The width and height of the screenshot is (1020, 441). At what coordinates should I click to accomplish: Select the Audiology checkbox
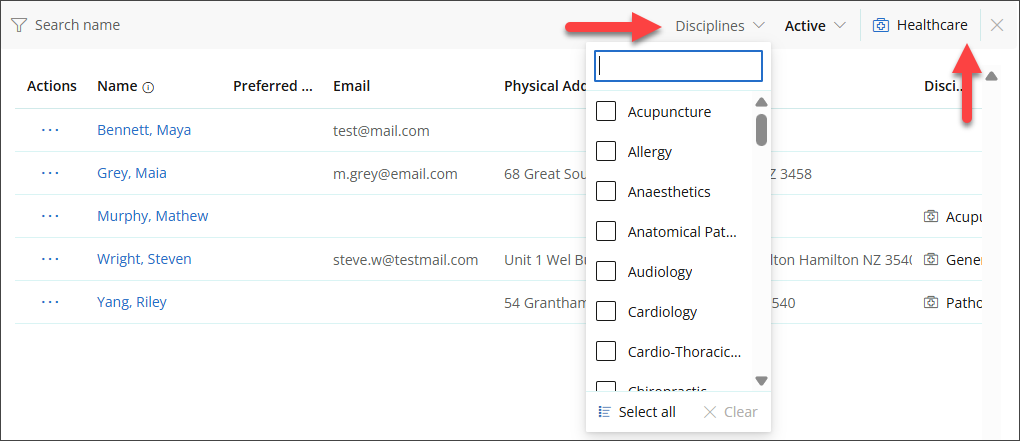[x=606, y=271]
